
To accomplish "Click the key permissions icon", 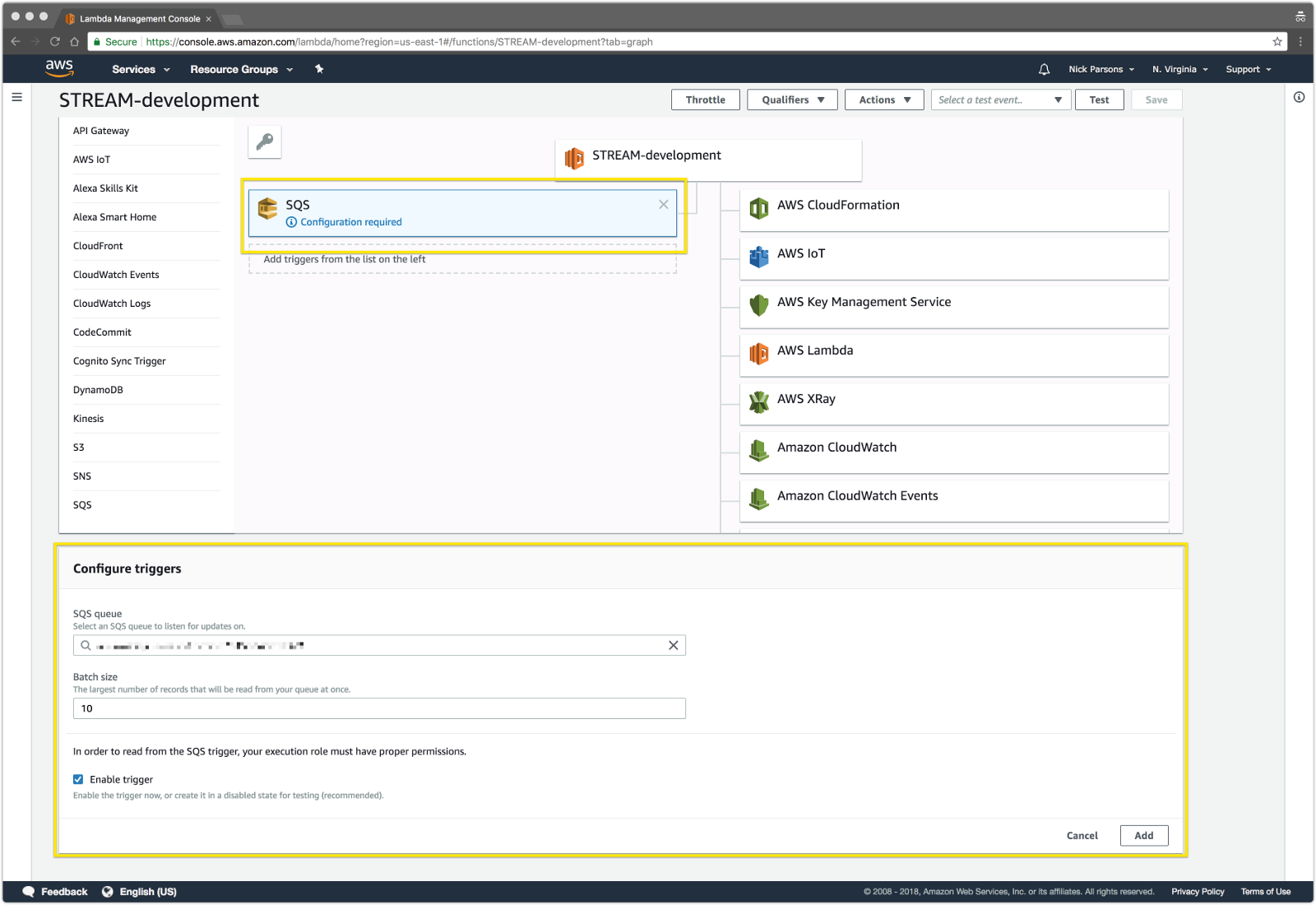I will (x=265, y=142).
